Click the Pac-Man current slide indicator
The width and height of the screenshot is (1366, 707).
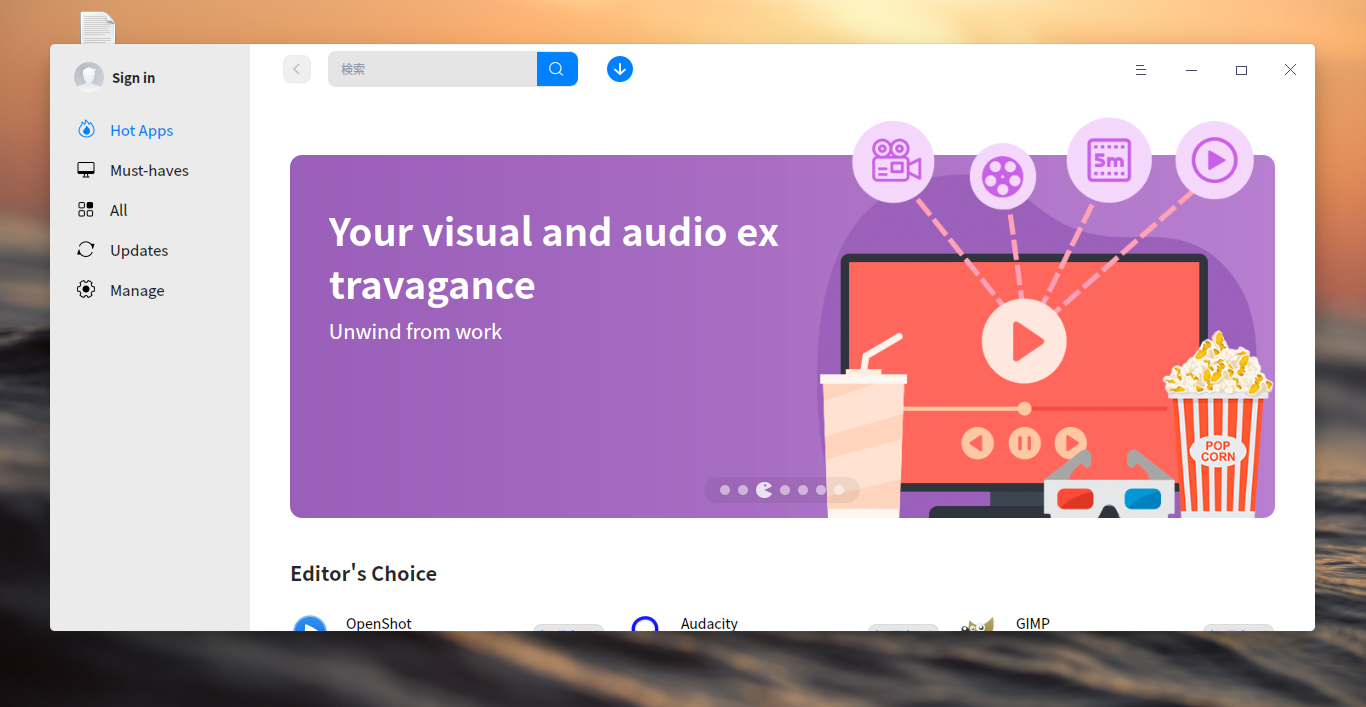764,490
